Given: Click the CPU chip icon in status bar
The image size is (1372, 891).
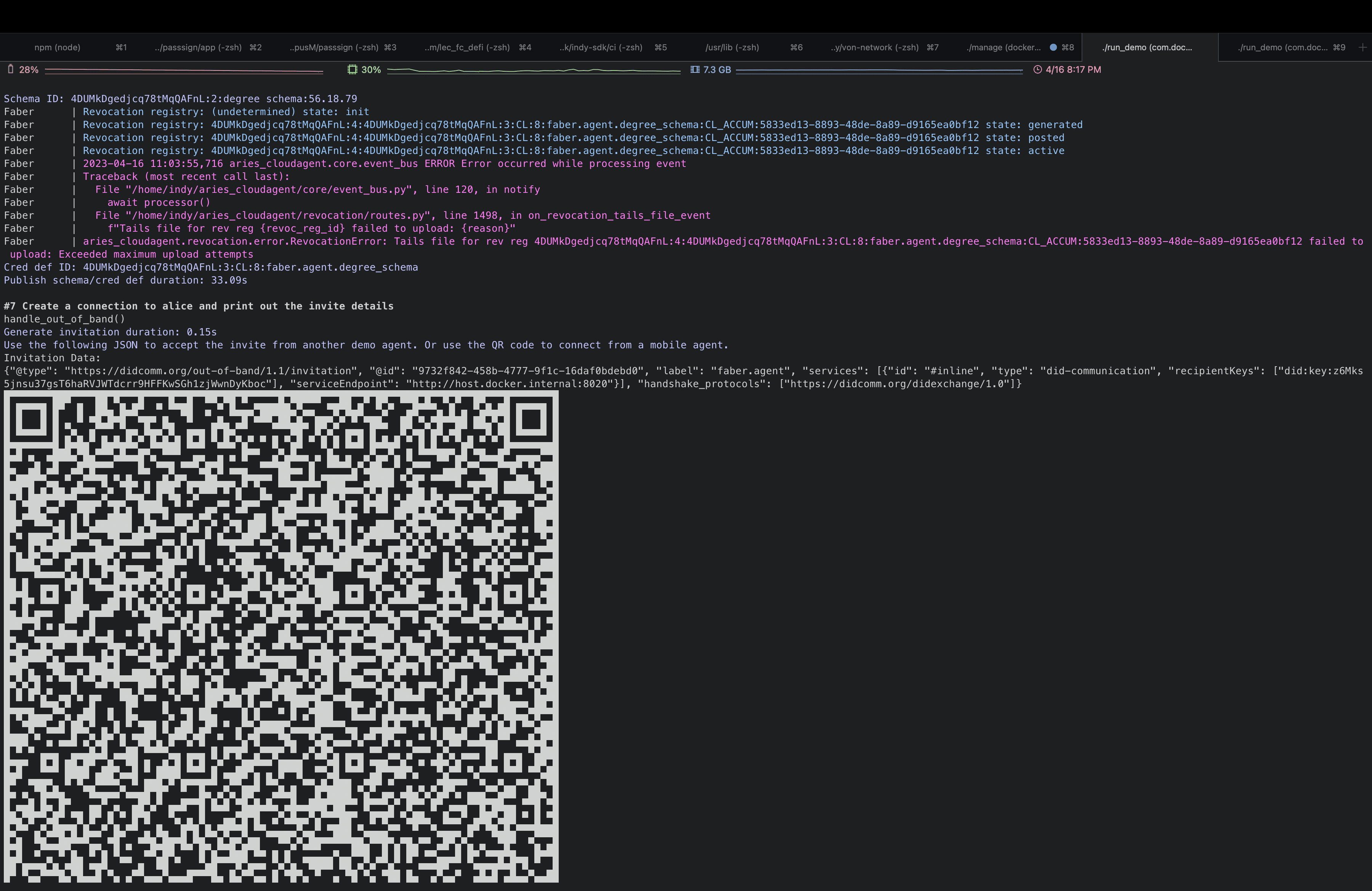Looking at the screenshot, I should click(x=352, y=69).
